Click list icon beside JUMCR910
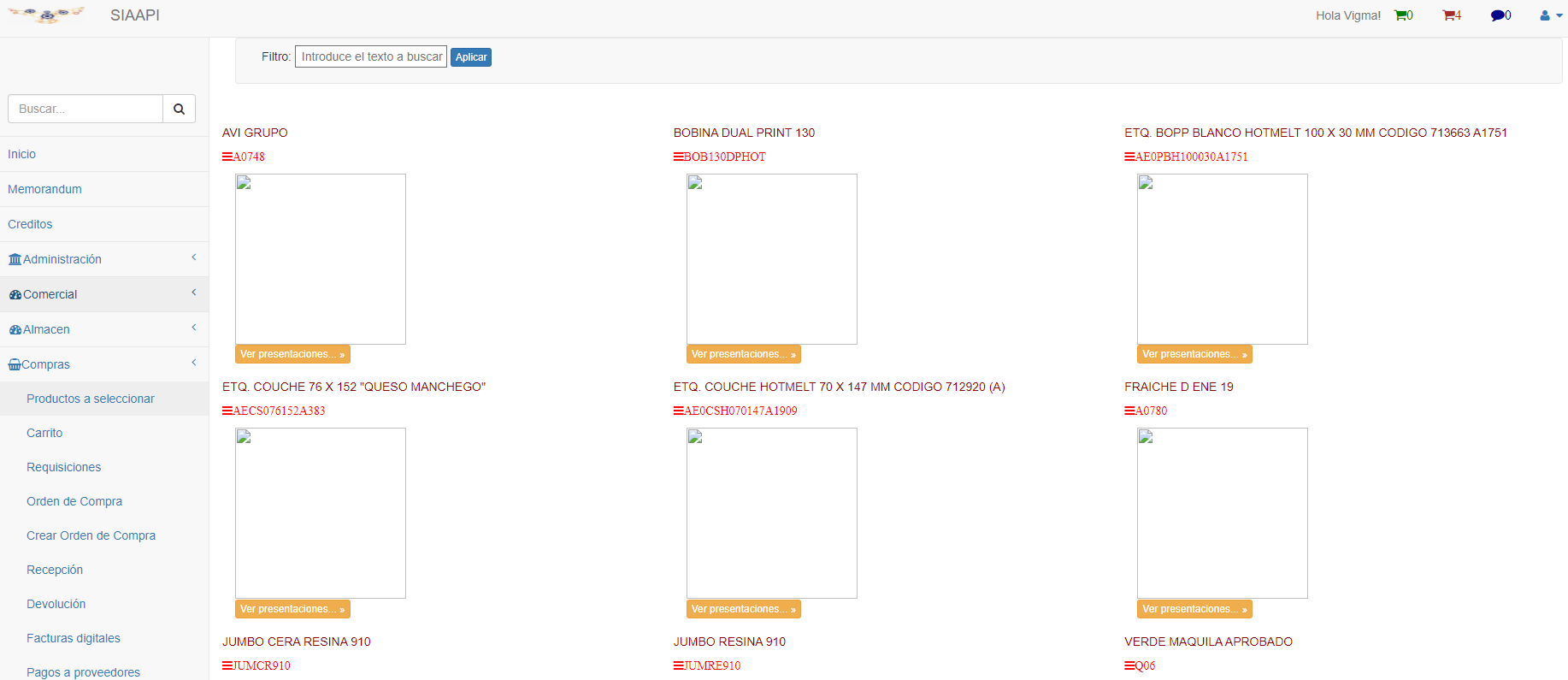Image resolution: width=1568 pixels, height=680 pixels. coord(227,665)
